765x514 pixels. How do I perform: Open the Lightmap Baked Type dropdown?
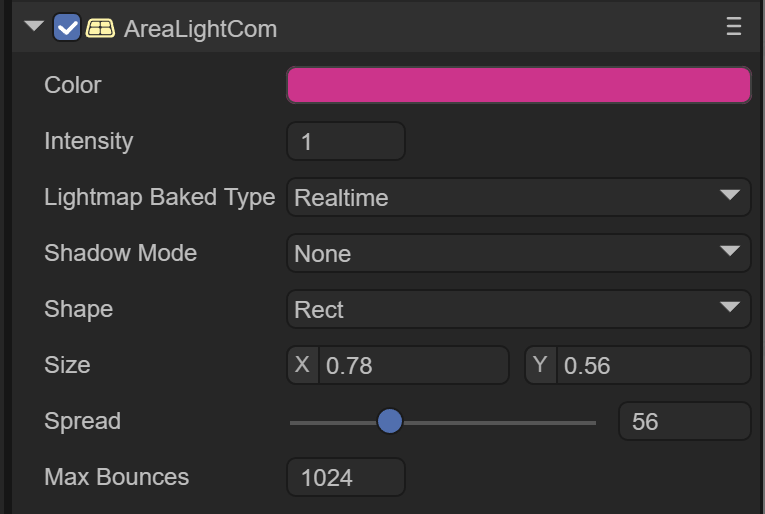[518, 197]
